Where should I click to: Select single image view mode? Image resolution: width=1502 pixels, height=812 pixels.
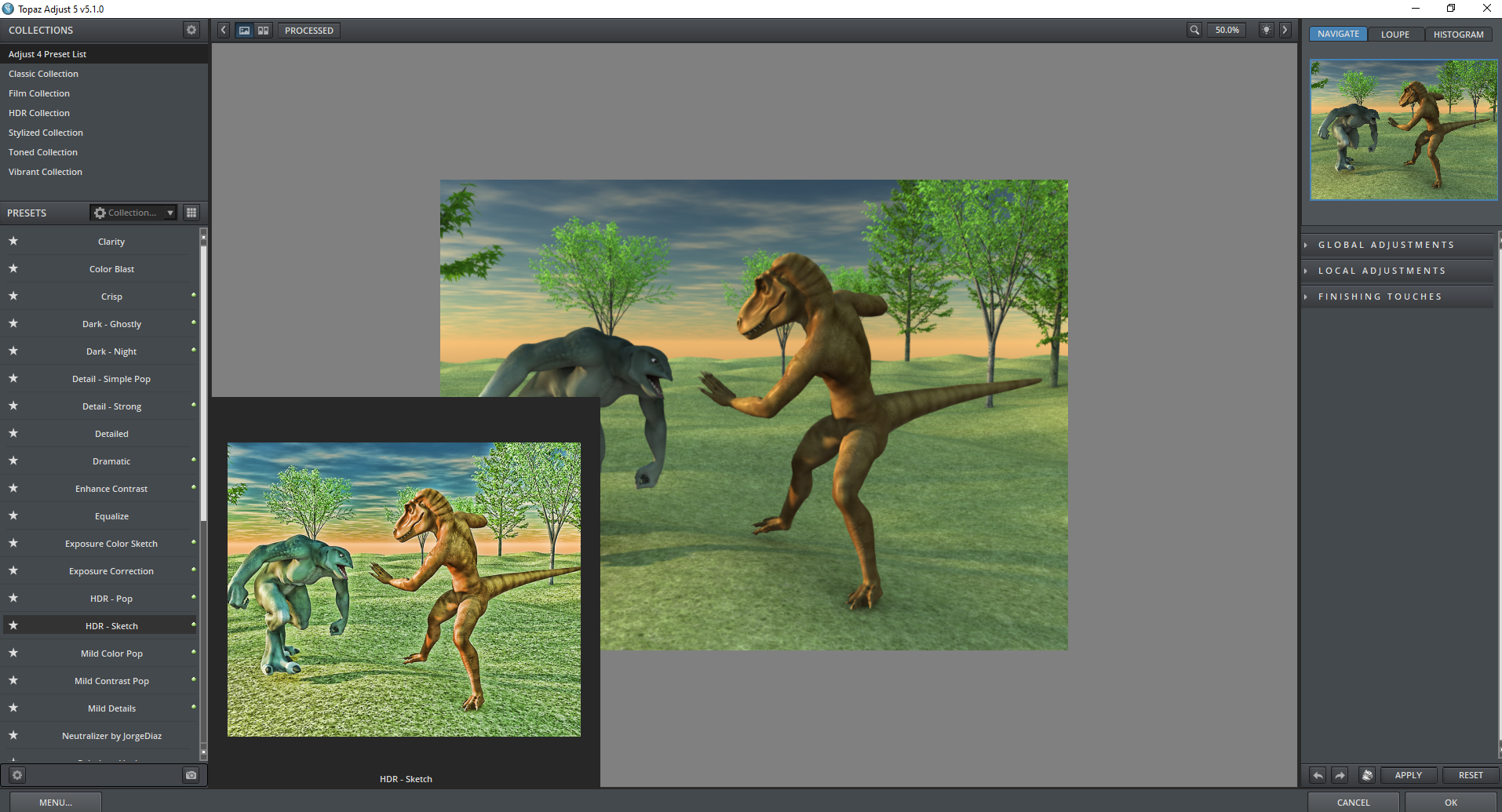pyautogui.click(x=245, y=30)
